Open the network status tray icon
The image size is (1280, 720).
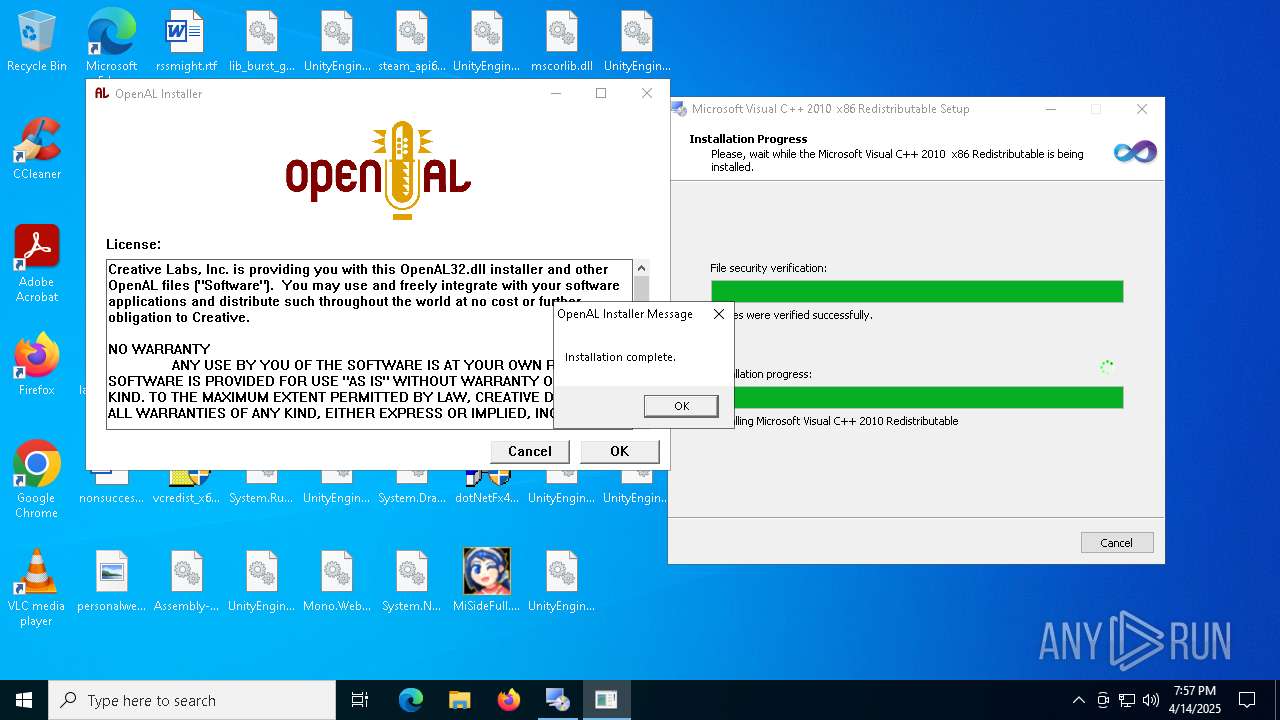(x=1127, y=700)
